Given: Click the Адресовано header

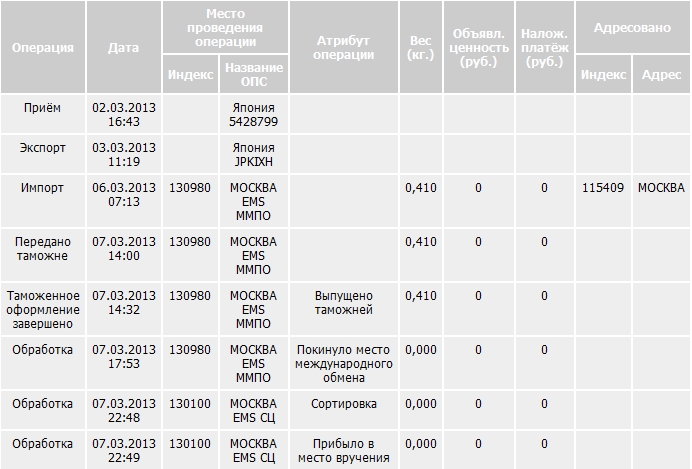Looking at the screenshot, I should [x=633, y=29].
